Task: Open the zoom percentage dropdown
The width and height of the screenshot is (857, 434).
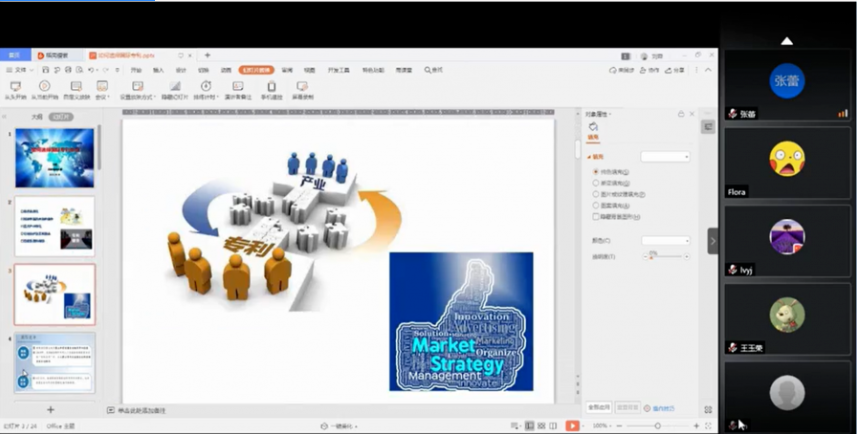Action: (602, 426)
